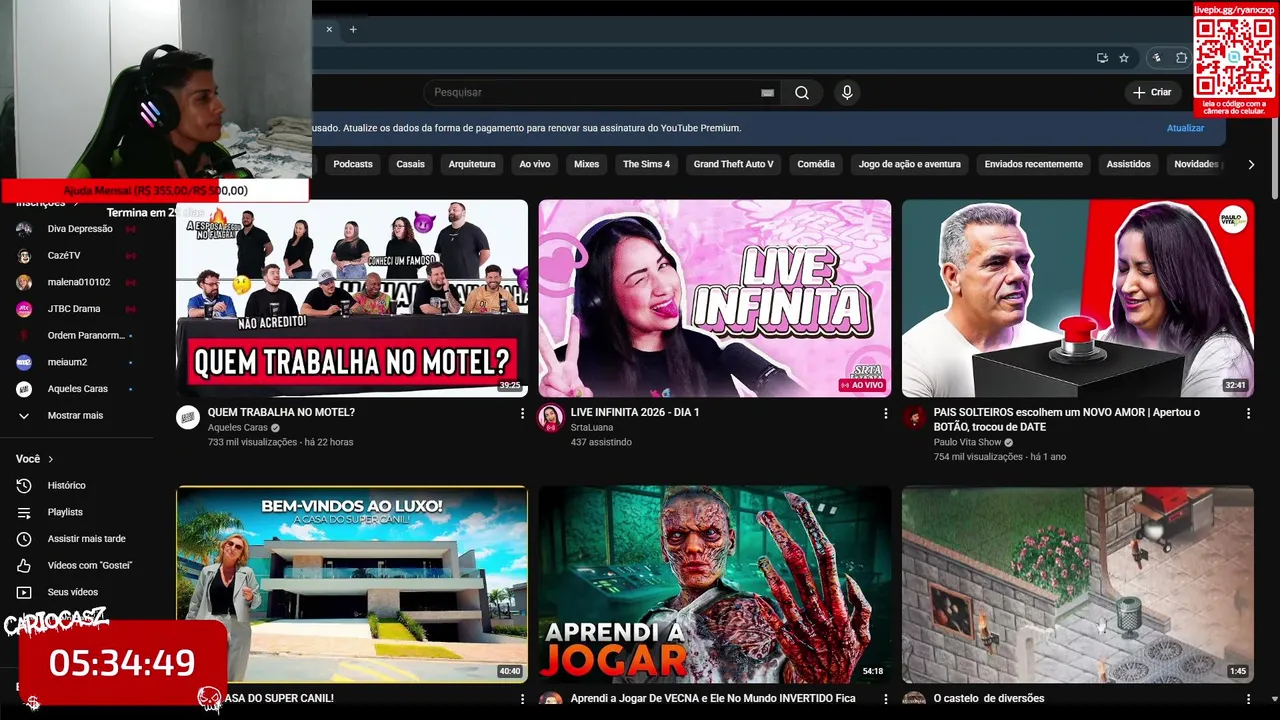Show more category chips with right arrow
The width and height of the screenshot is (1280, 720).
[x=1251, y=164]
